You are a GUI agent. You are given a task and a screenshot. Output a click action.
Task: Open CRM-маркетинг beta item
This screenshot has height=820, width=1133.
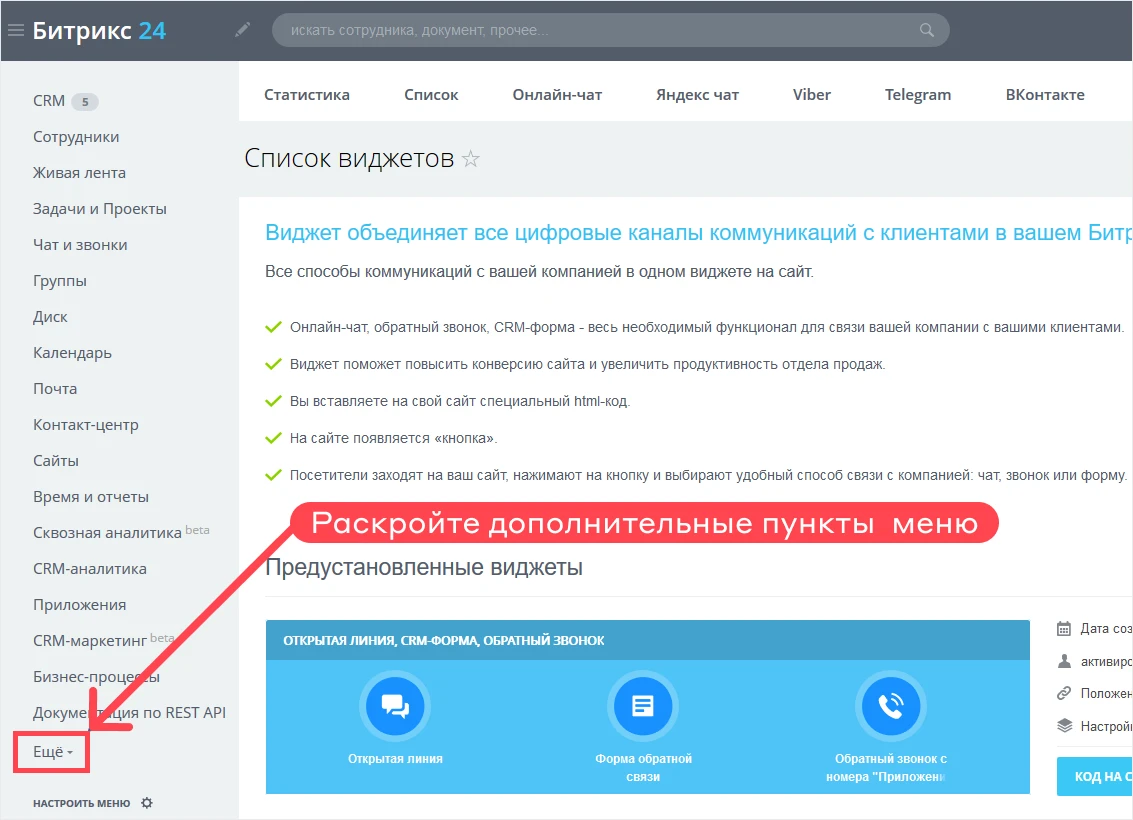click(104, 641)
